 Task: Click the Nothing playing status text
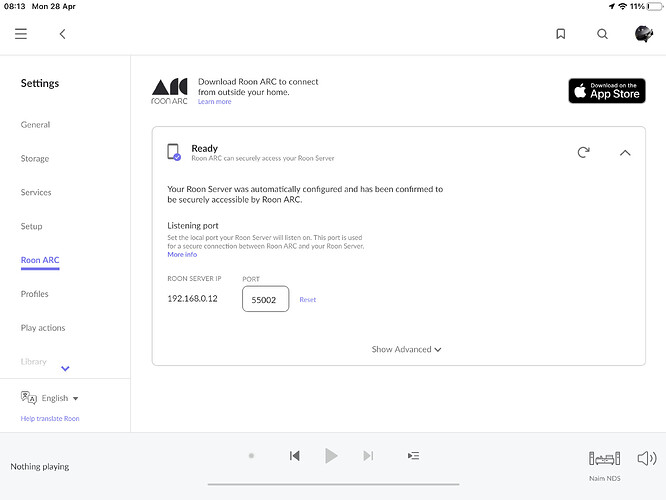pyautogui.click(x=40, y=466)
